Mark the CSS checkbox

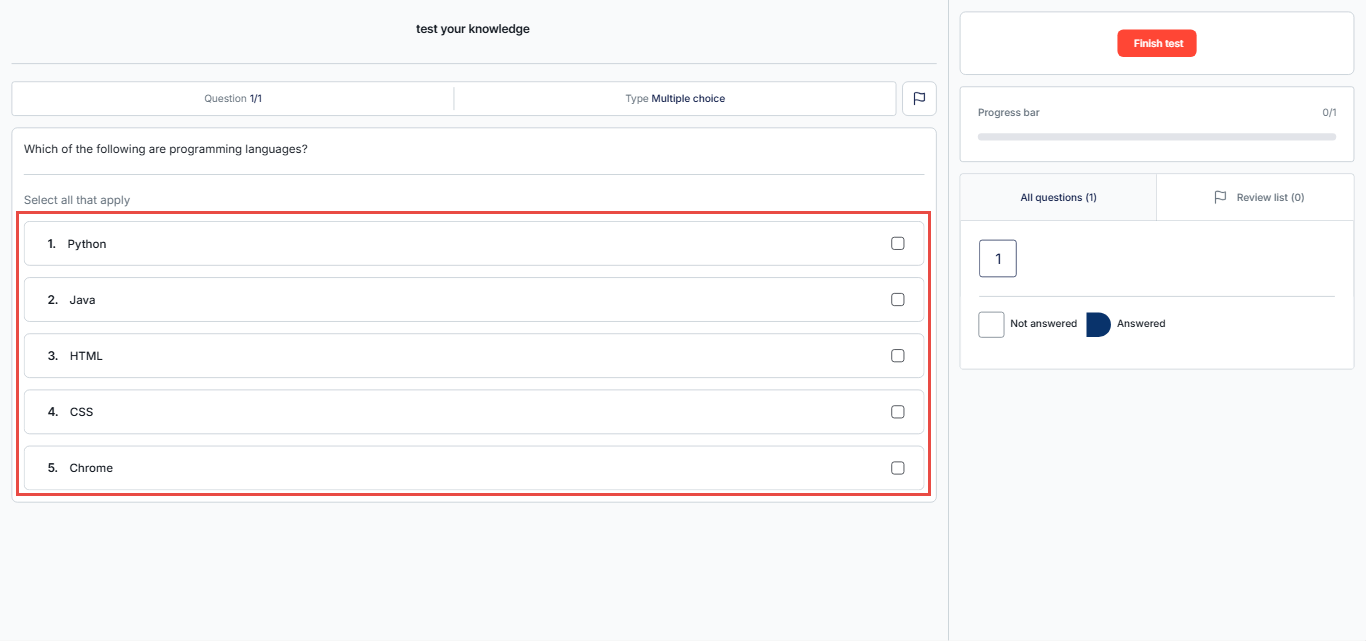(x=897, y=412)
